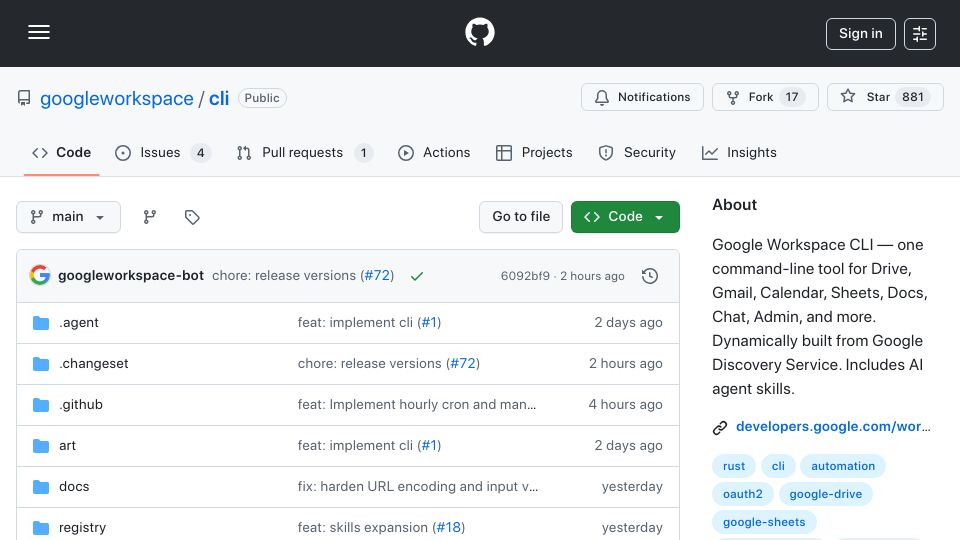Open PR #18 link in registry row

point(449,528)
